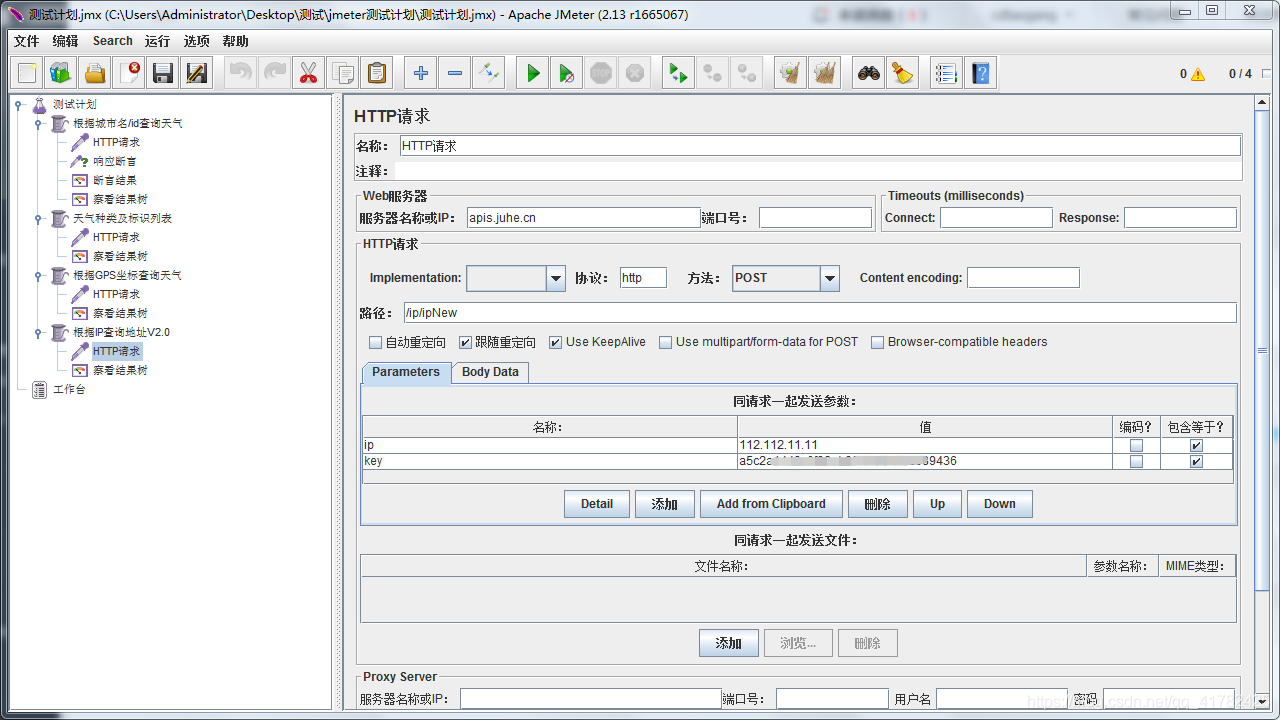Collapse the 根据城市名/id查询天气 thread group
Screen dimensions: 1280x720
tap(38, 124)
